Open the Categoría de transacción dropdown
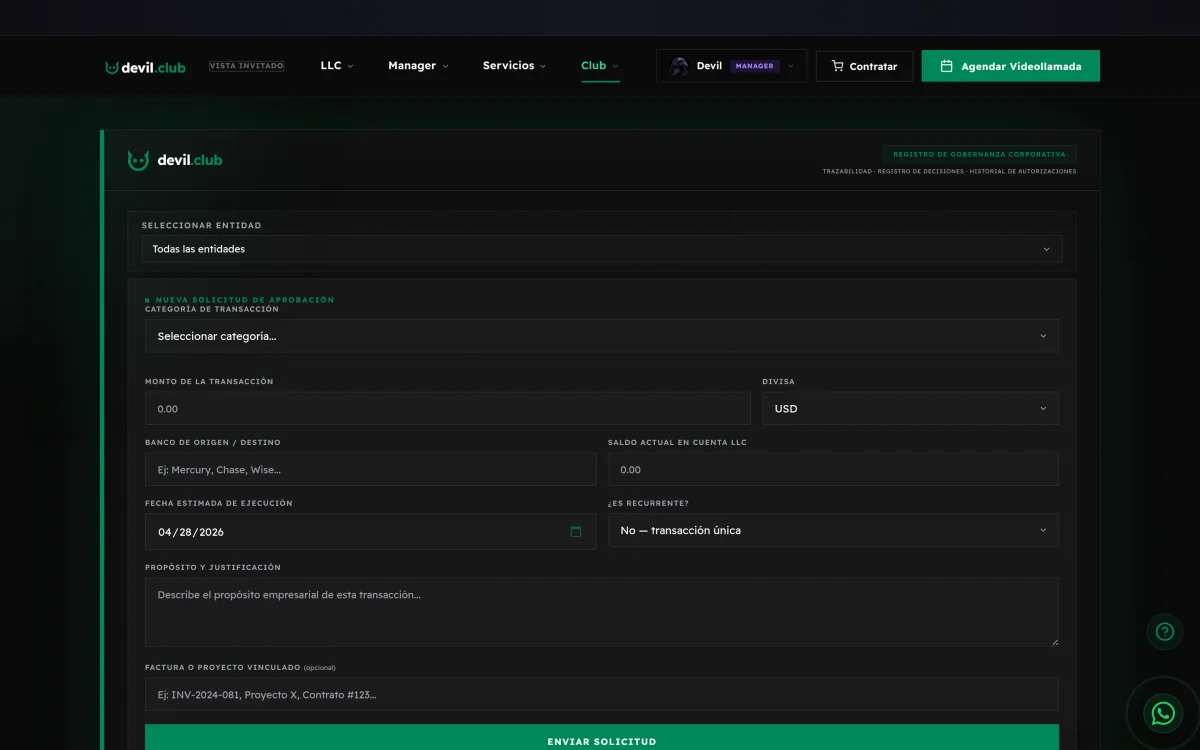Image resolution: width=1200 pixels, height=750 pixels. (601, 336)
